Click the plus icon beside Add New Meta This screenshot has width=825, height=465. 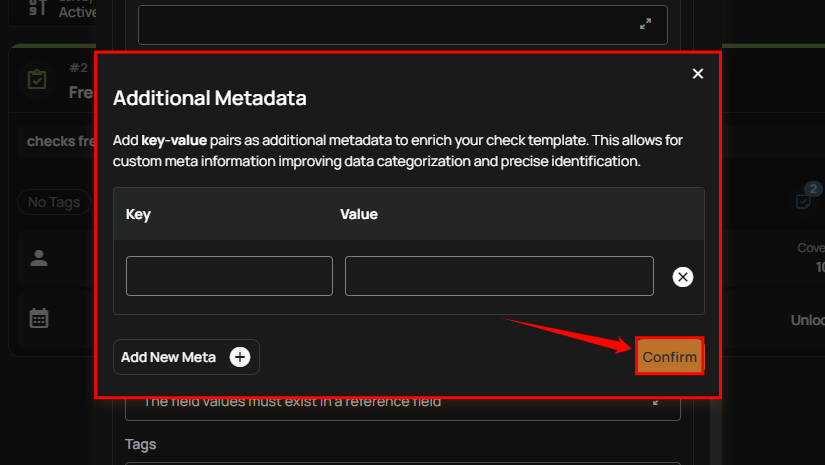[240, 357]
